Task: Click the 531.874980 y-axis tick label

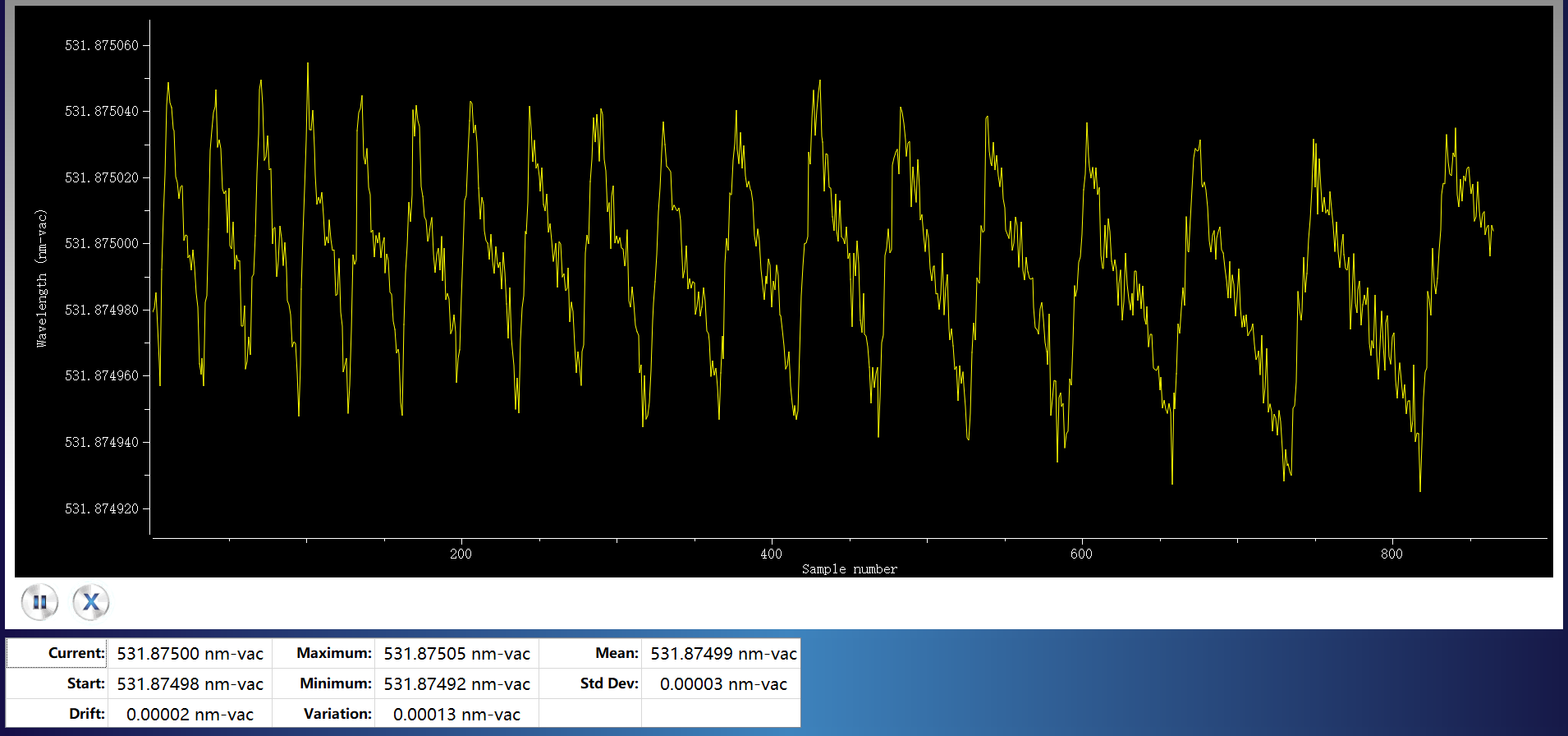Action: point(102,310)
